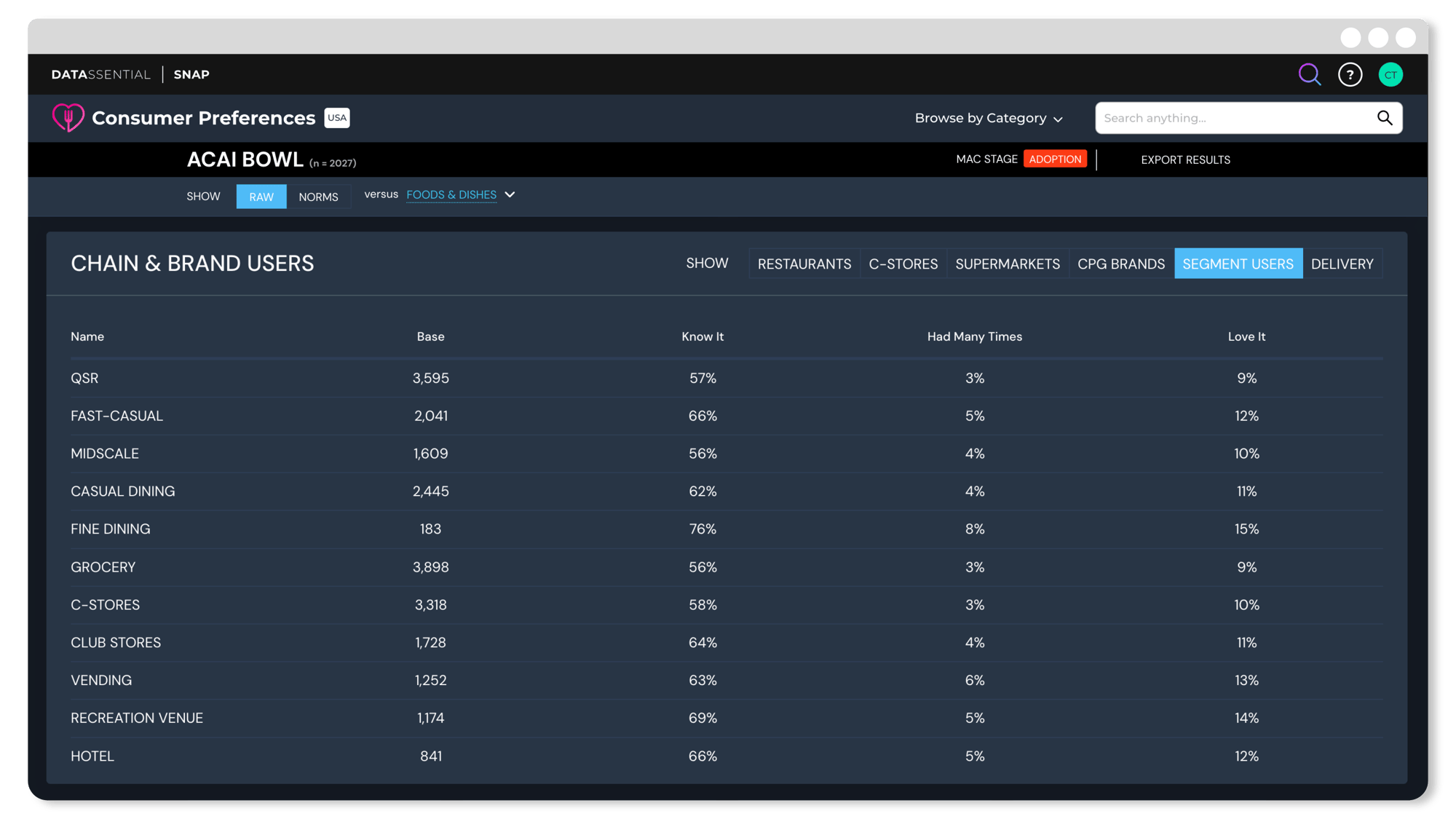
Task: Select the QSR row in the table
Action: tap(84, 378)
